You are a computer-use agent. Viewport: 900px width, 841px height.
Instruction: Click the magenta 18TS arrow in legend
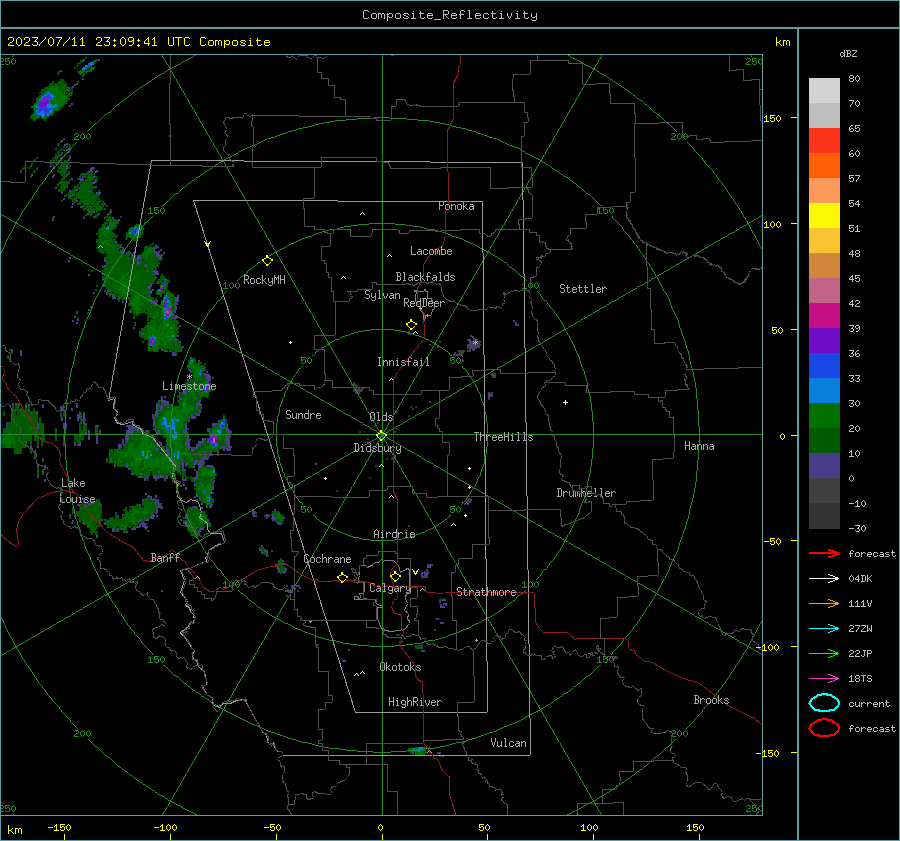pyautogui.click(x=824, y=679)
